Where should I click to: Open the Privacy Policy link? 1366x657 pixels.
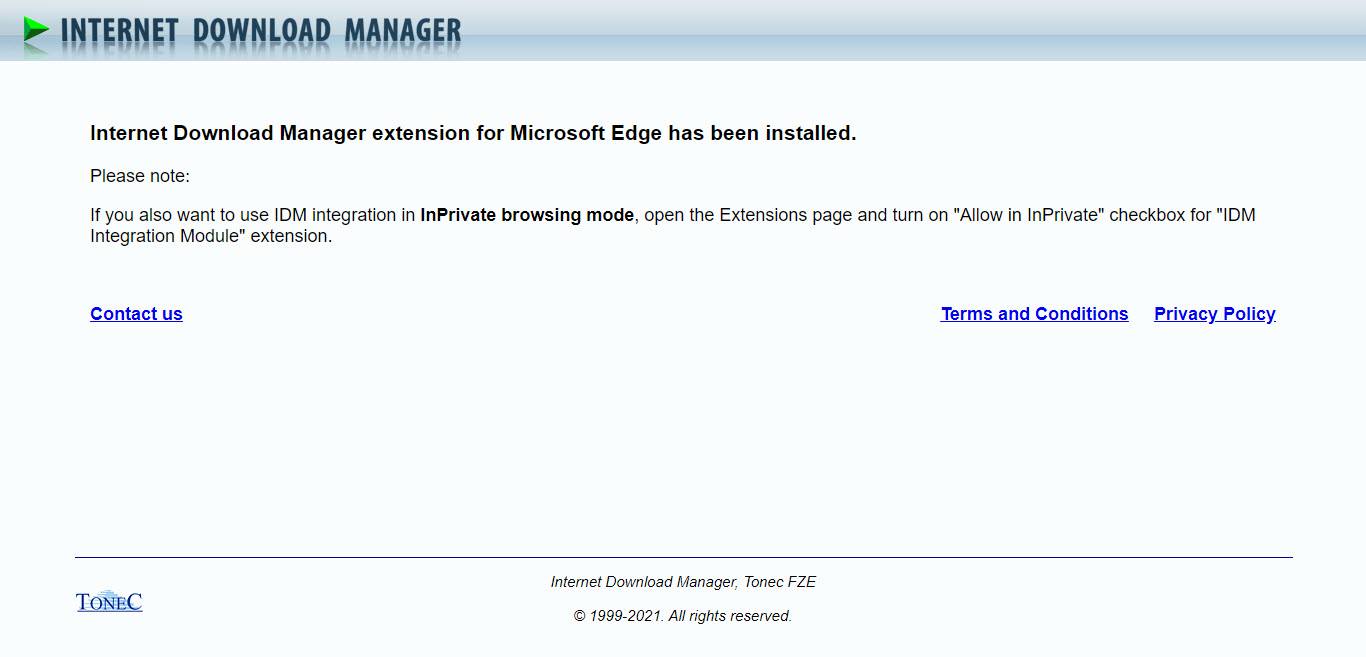[x=1214, y=314]
